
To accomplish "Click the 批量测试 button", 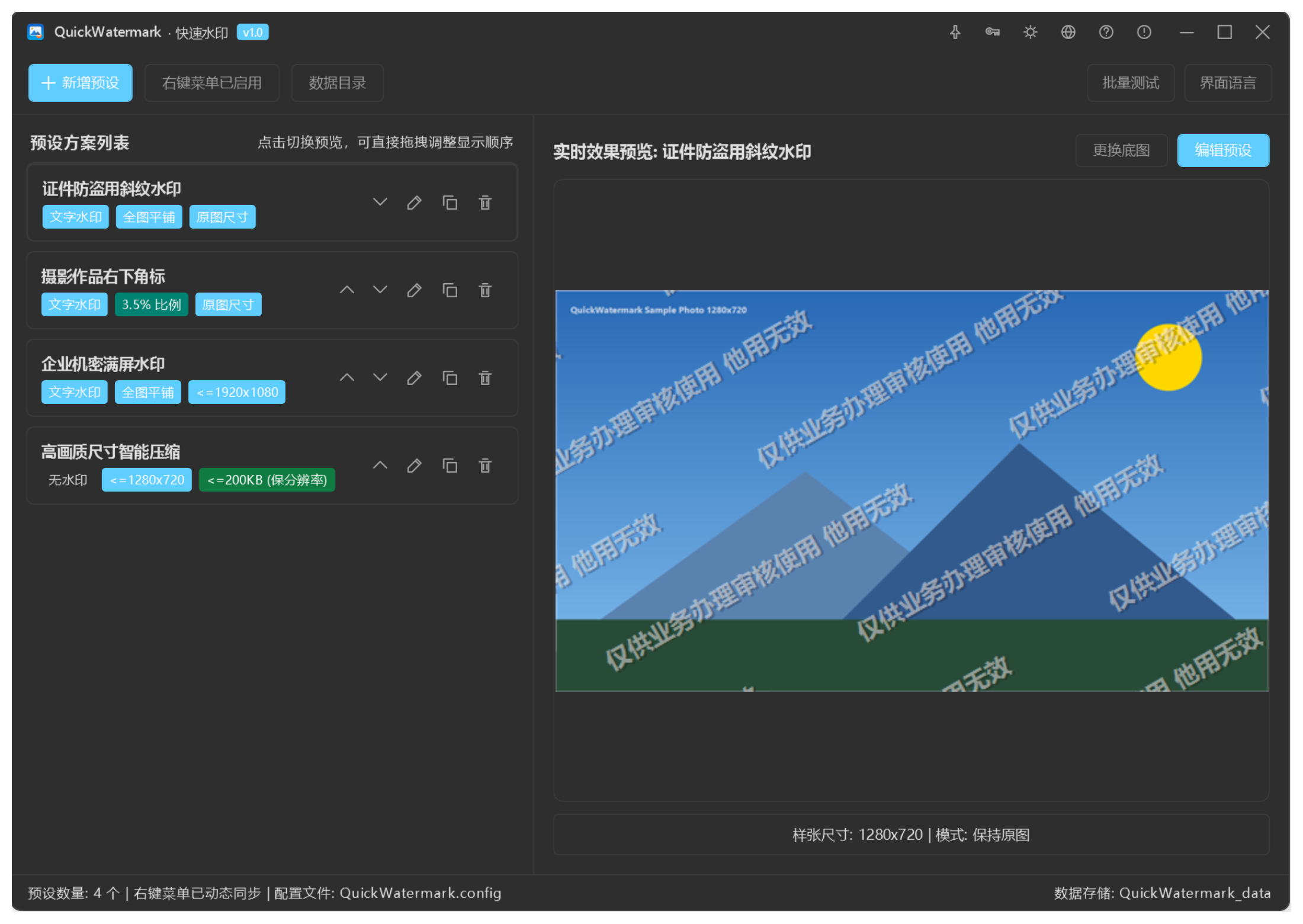I will pos(1131,83).
